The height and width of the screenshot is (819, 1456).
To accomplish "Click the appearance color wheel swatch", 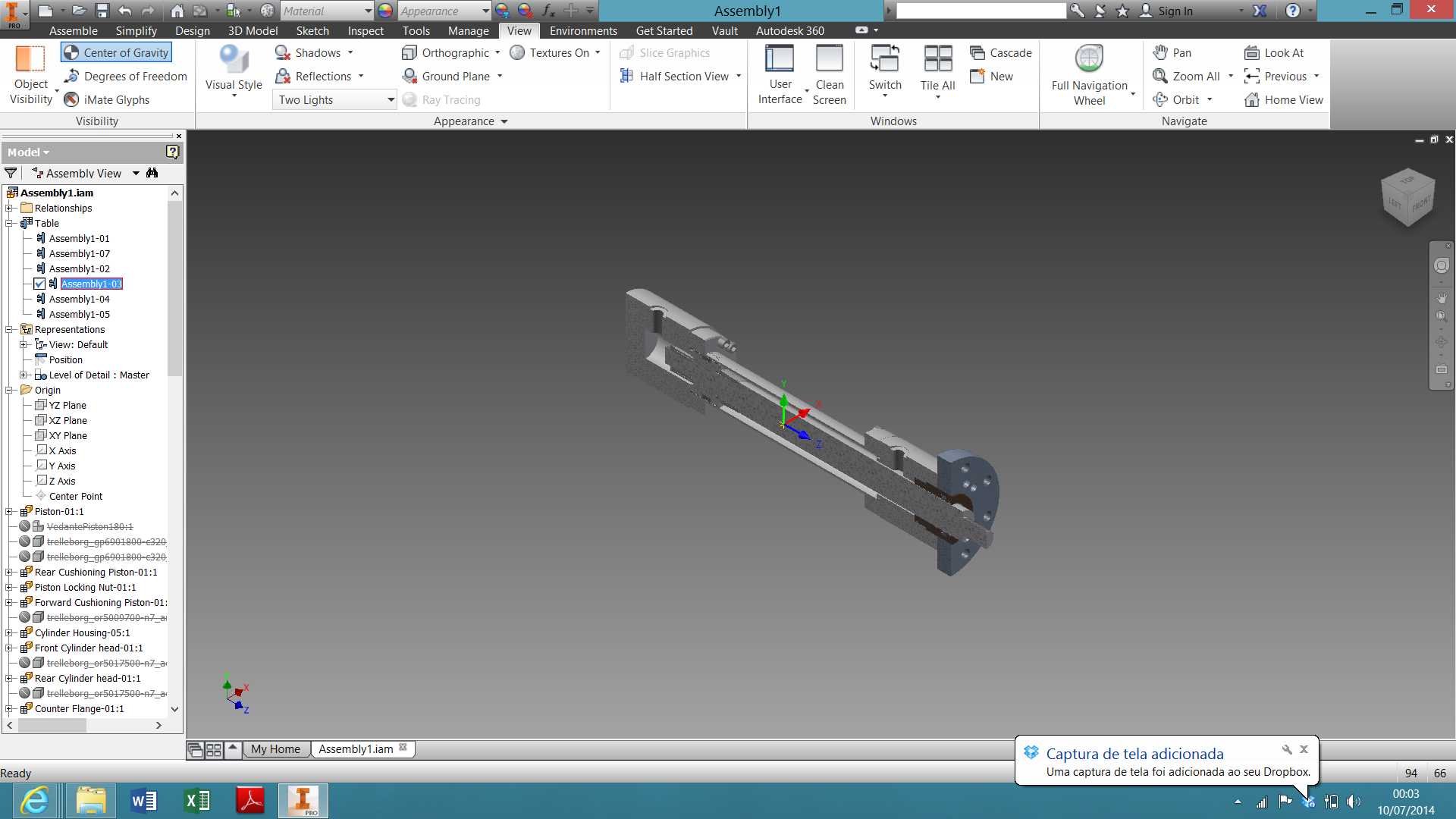I will coord(385,11).
